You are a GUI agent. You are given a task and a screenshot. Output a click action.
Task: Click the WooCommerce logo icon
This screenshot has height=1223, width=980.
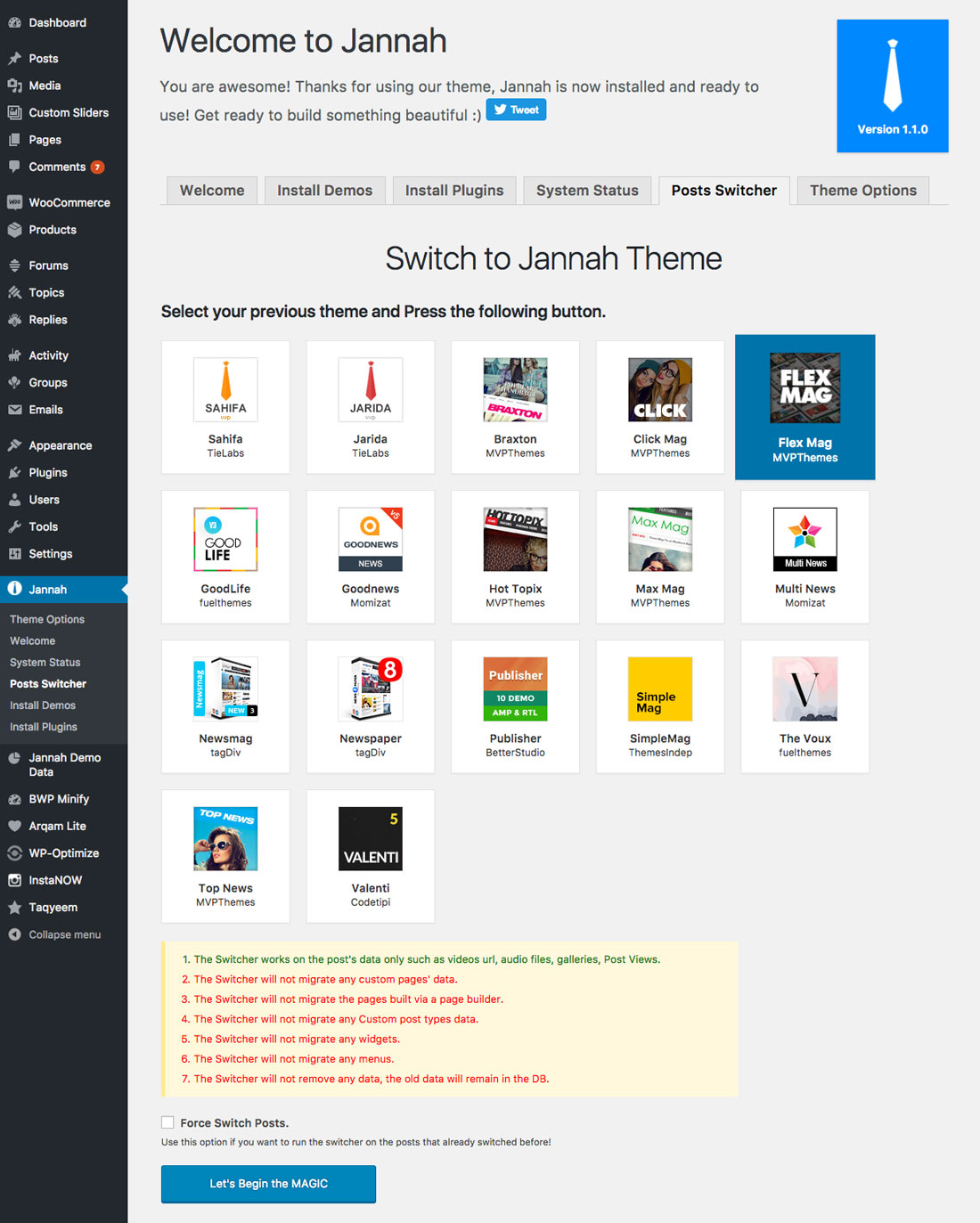click(x=14, y=202)
